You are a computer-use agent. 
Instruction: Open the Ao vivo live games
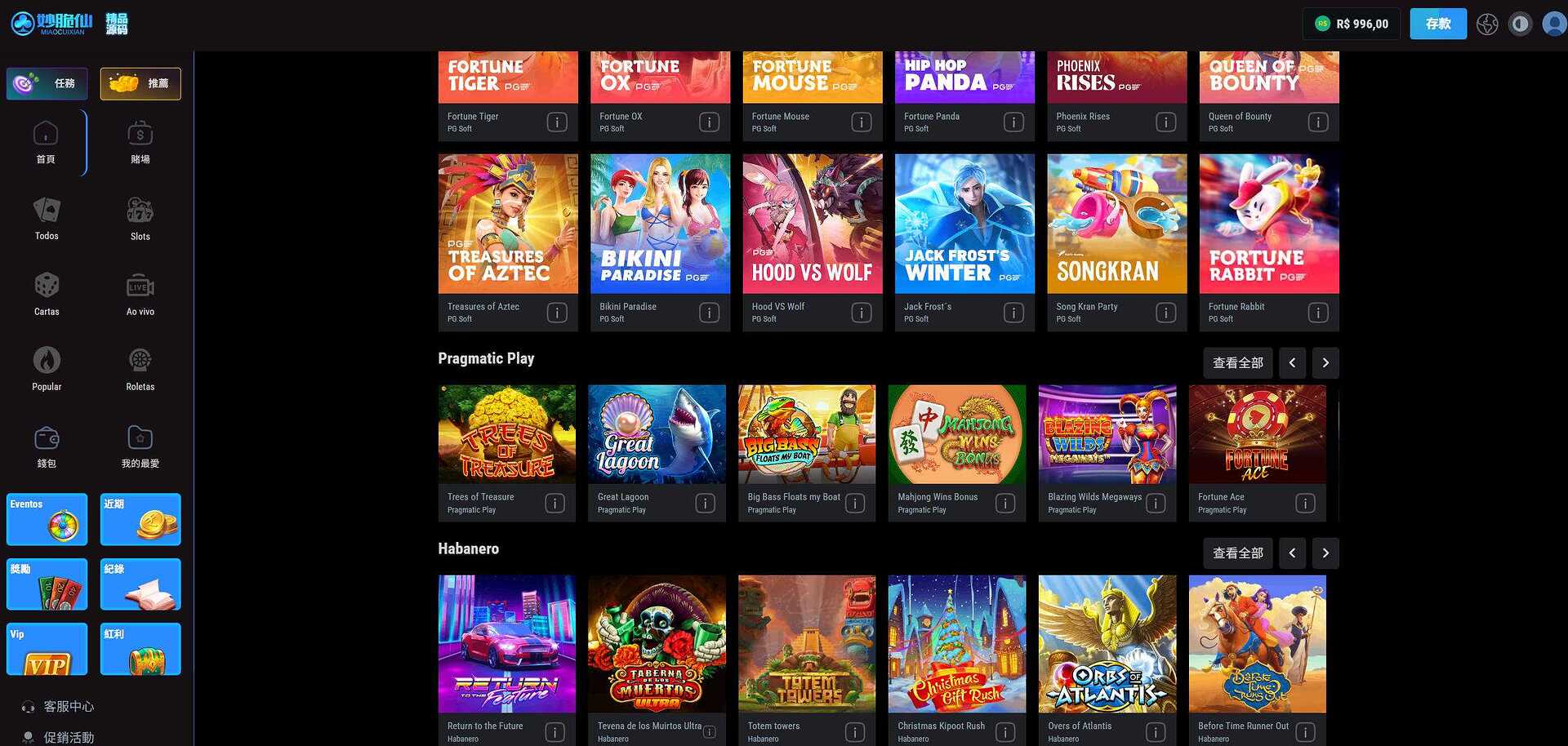click(140, 295)
